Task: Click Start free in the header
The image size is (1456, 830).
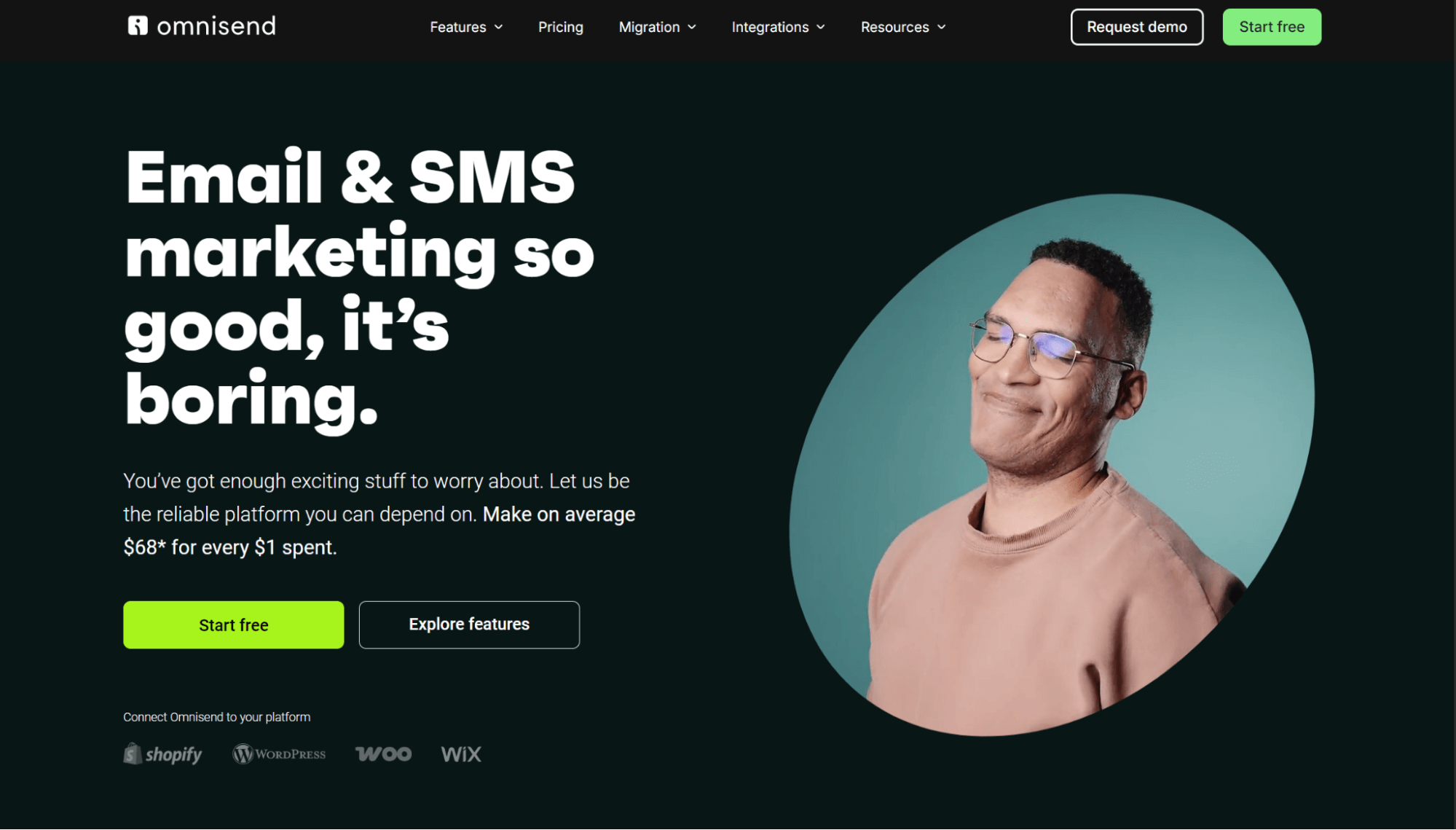Action: click(1272, 27)
